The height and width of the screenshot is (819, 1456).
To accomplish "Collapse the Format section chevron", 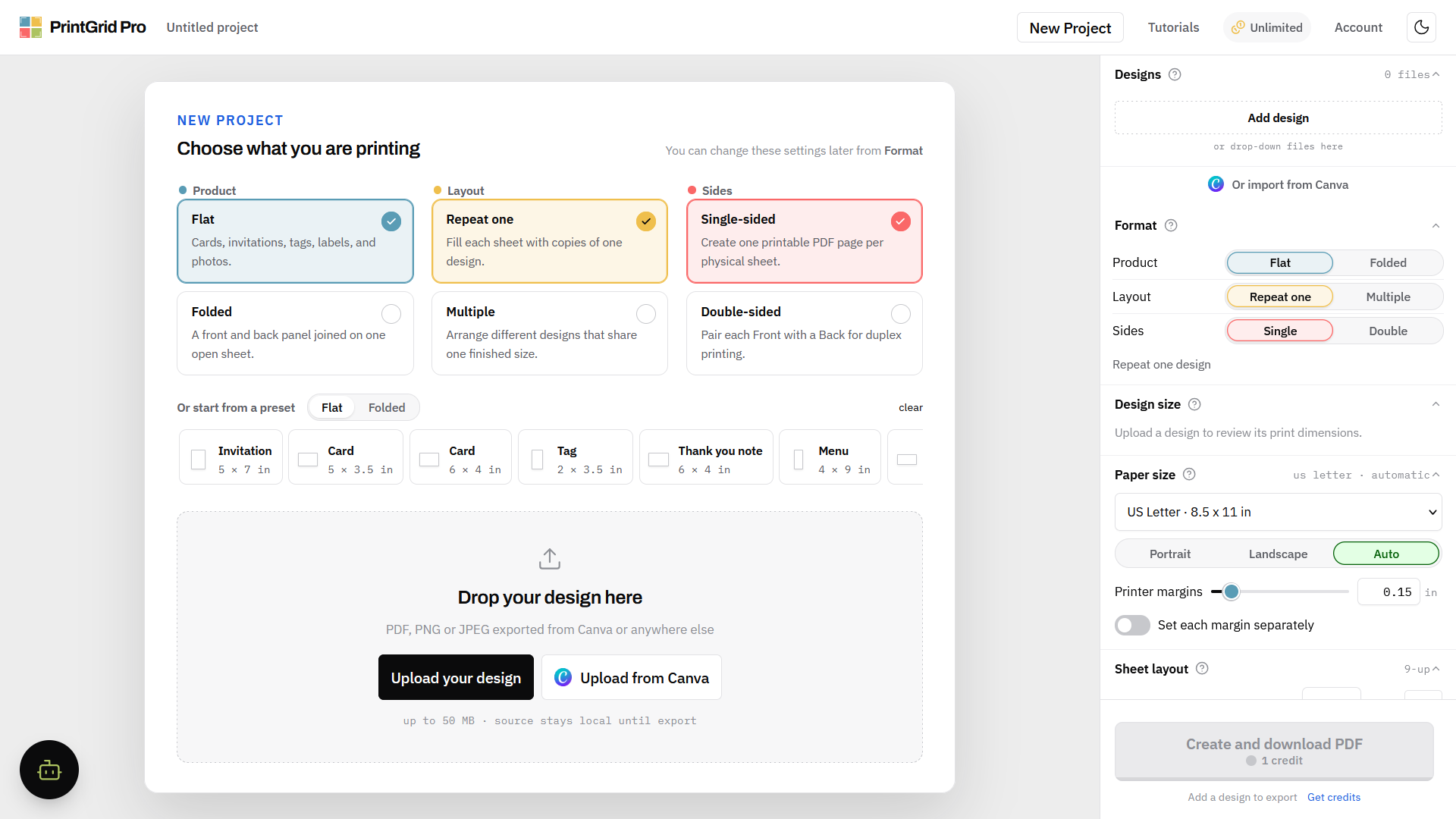I will click(1436, 225).
